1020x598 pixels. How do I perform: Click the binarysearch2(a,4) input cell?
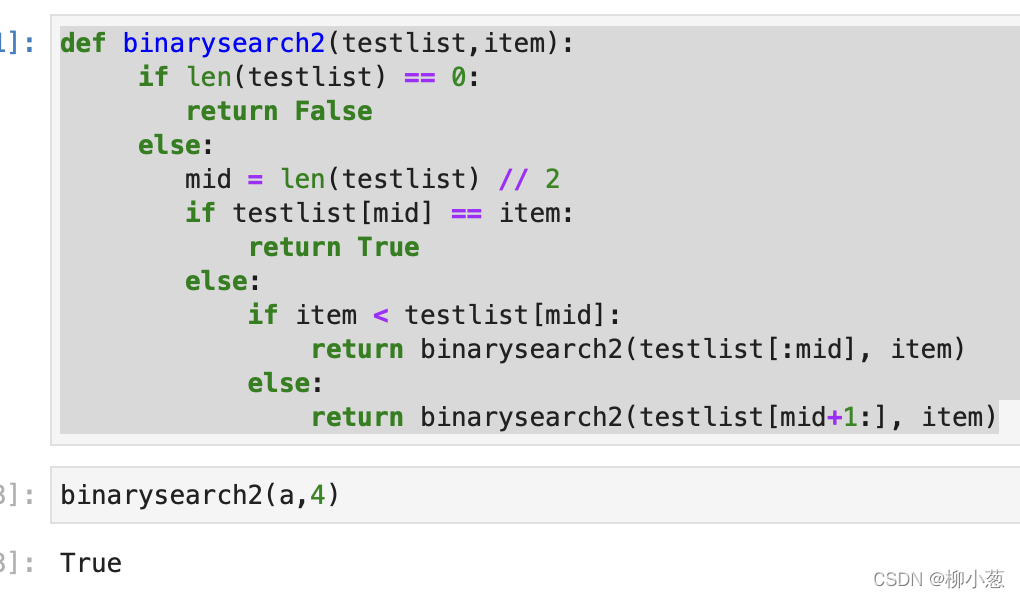535,495
